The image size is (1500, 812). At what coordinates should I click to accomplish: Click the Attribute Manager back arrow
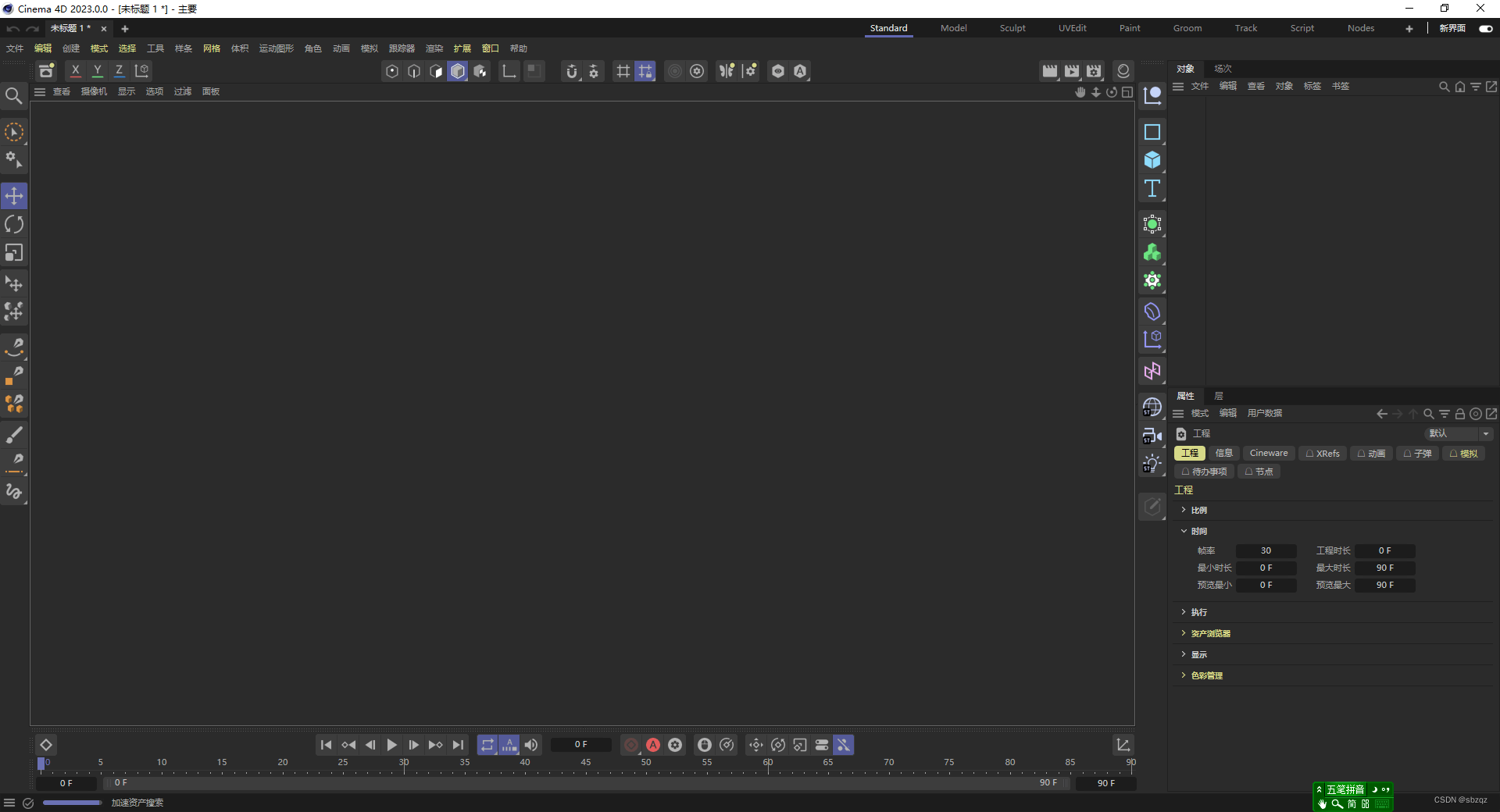1382,414
